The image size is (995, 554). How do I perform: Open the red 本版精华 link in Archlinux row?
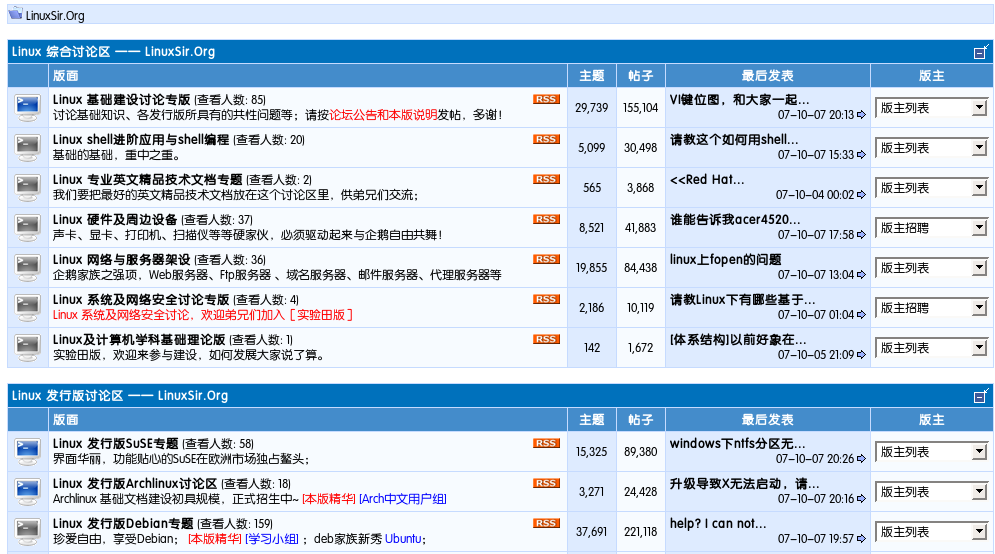click(329, 499)
